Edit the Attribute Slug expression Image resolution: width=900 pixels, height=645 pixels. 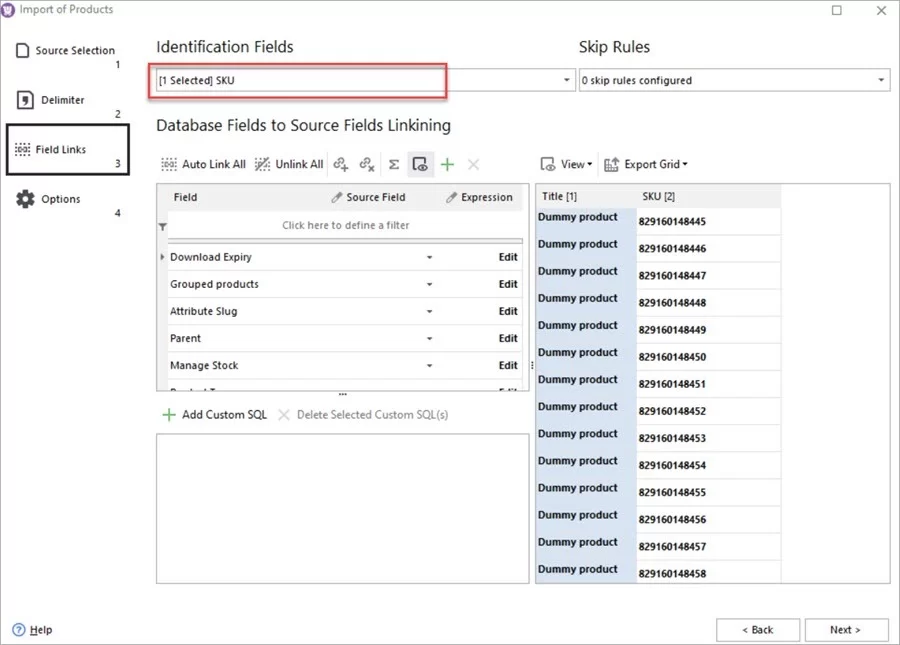[x=508, y=311]
